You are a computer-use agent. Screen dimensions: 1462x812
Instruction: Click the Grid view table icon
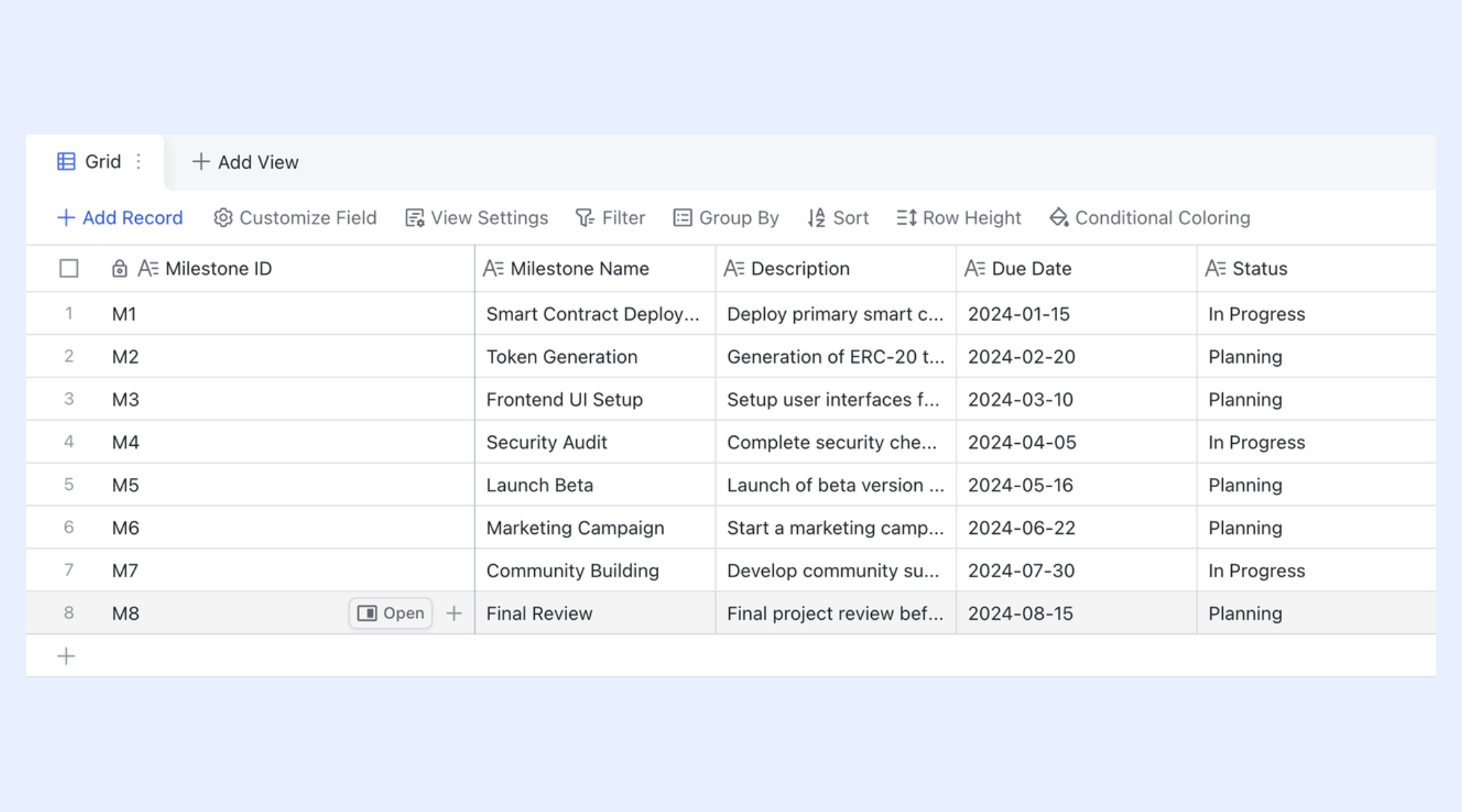click(66, 162)
